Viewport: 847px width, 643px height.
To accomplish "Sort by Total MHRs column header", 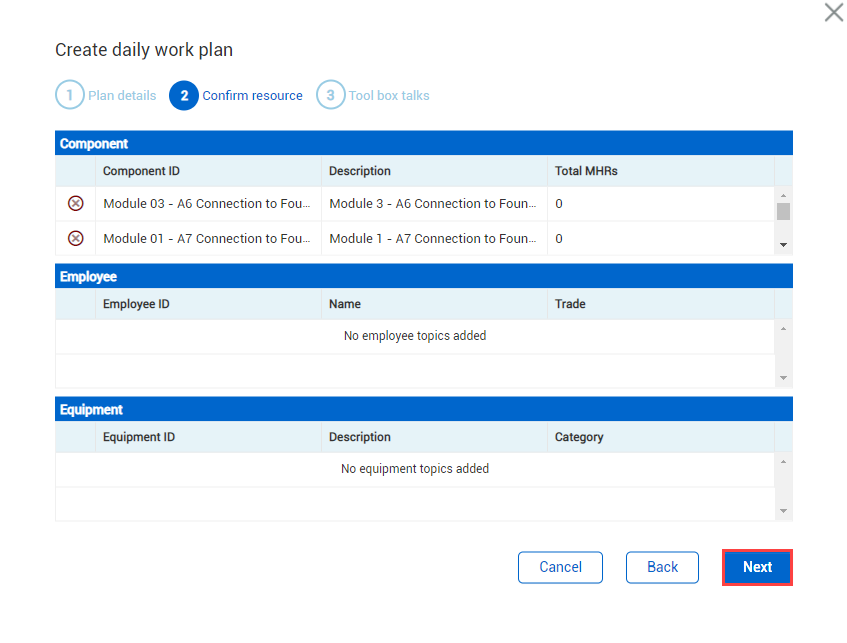I will point(586,171).
